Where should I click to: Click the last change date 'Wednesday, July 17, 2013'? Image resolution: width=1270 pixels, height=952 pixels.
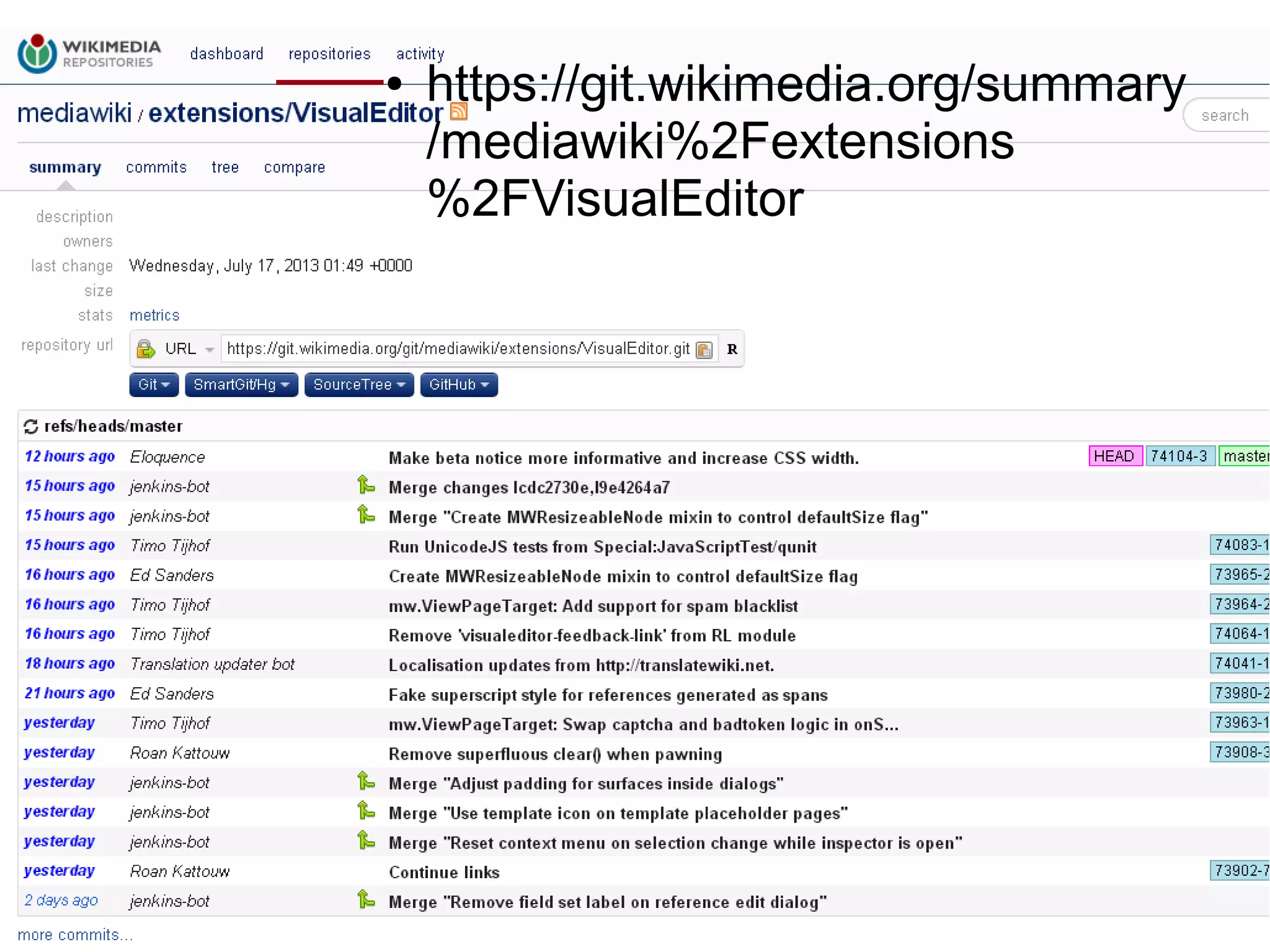[270, 266]
